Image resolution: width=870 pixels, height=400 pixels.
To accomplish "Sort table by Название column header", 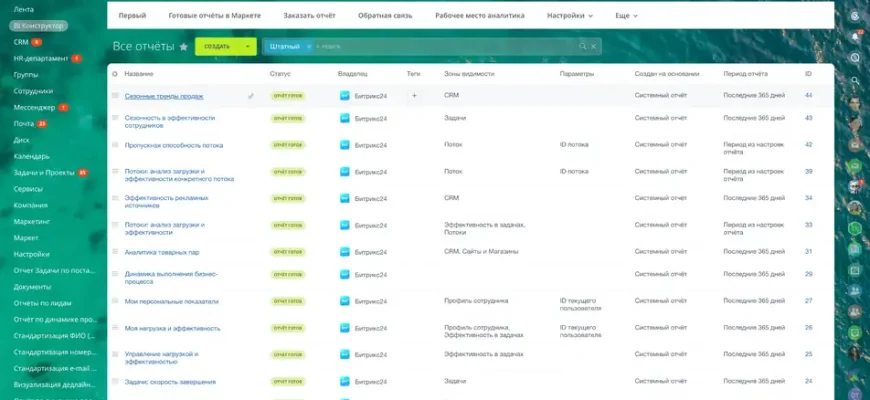I will 139,74.
